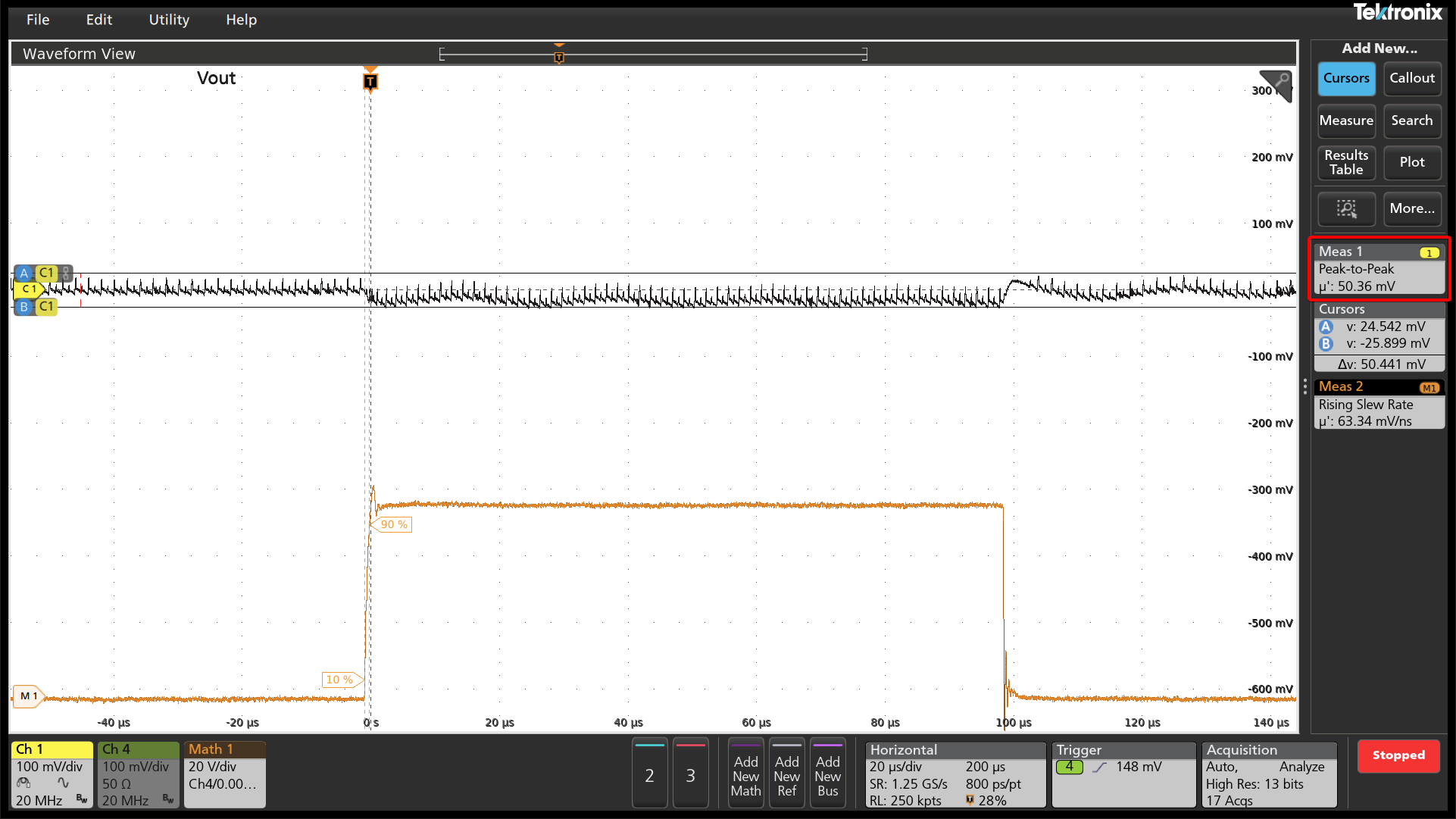
Task: Click Add New Math button
Action: click(745, 775)
